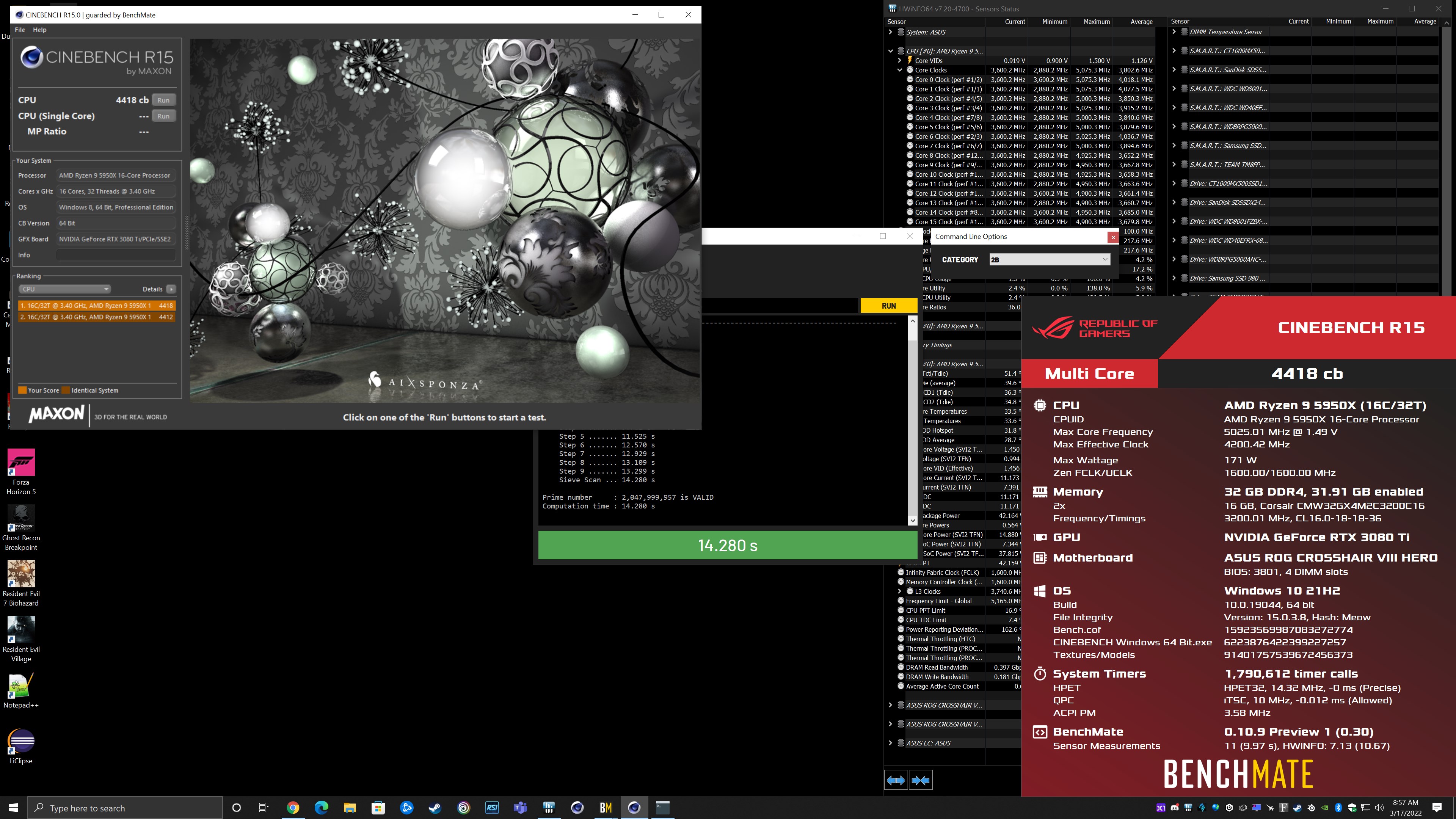Open Ubisoft Connect taskbar icon
The width and height of the screenshot is (1456, 819).
click(463, 808)
